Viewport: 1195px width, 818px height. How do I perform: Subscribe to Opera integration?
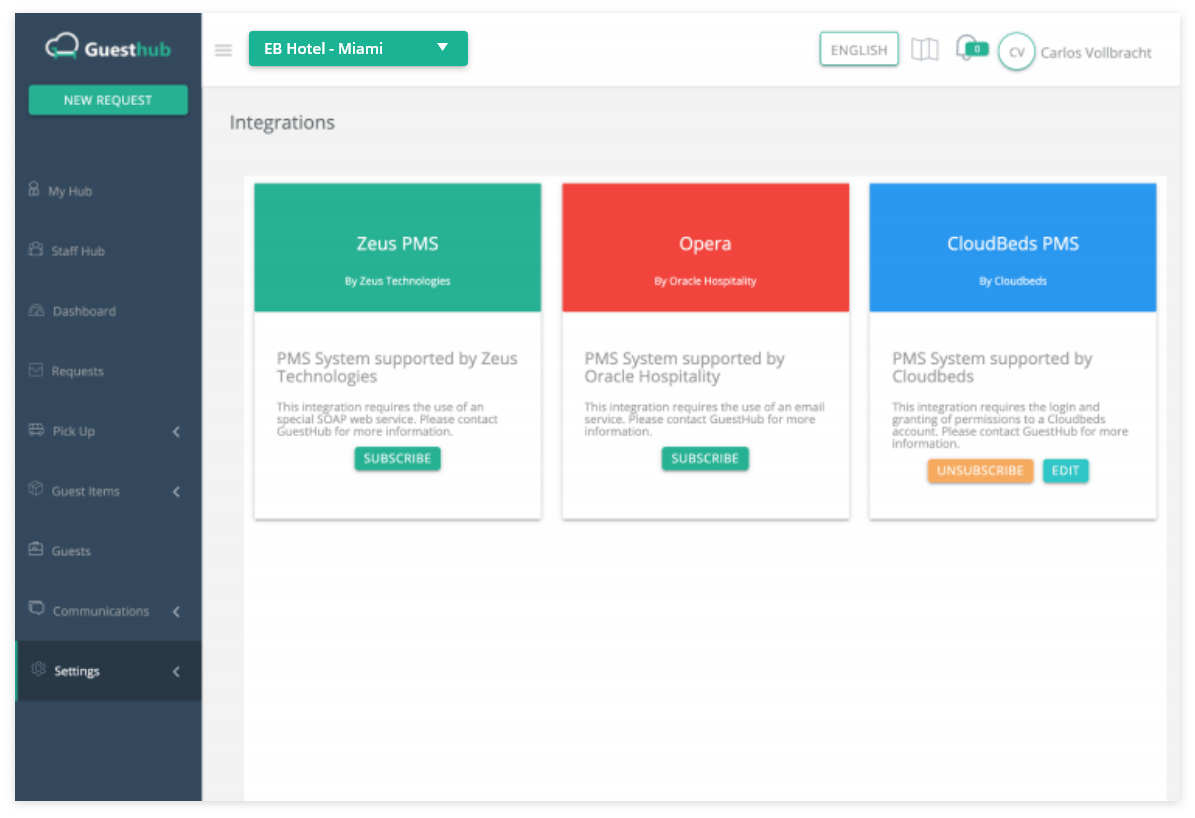pos(705,458)
